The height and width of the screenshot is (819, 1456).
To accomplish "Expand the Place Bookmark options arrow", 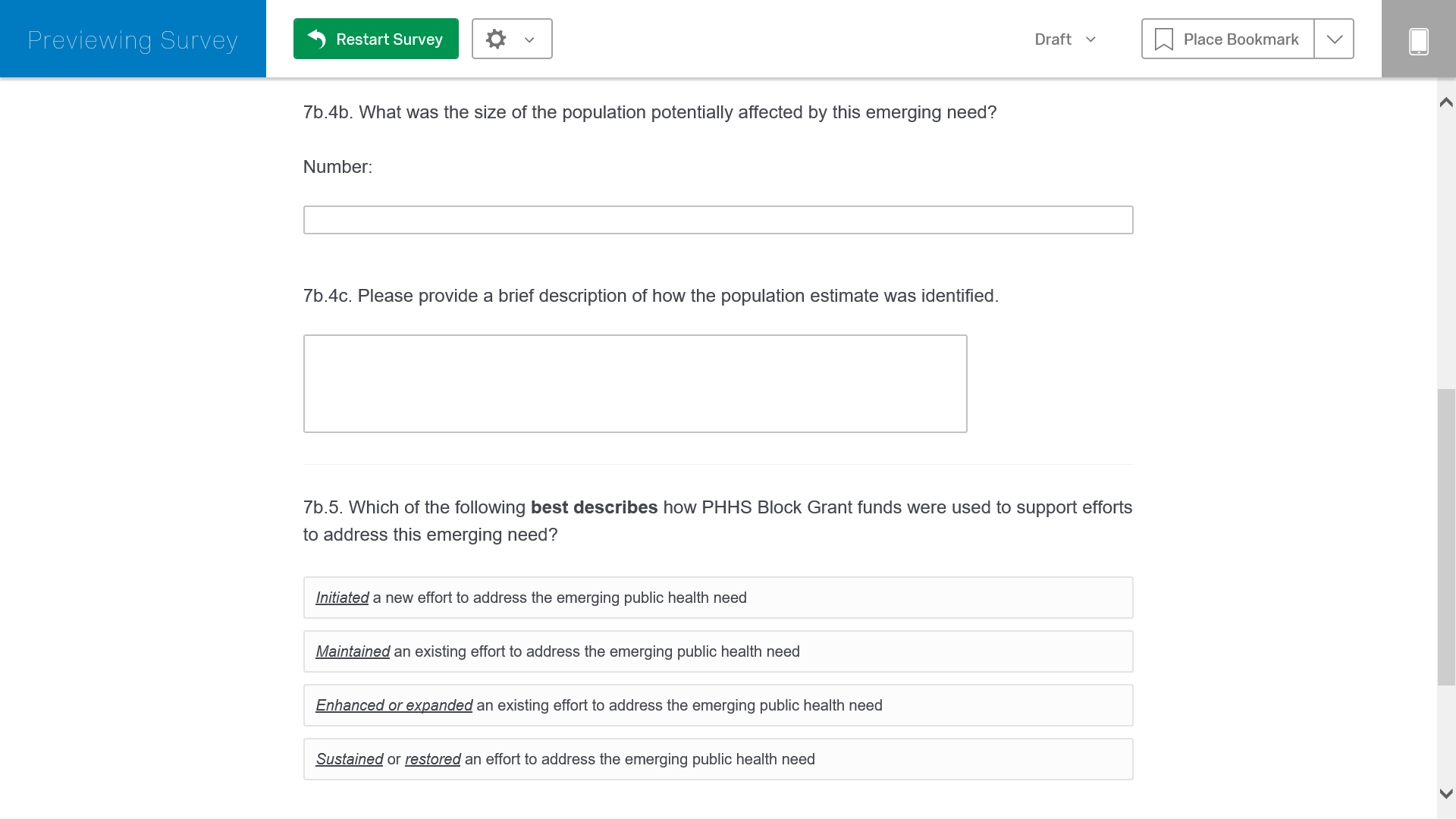I will point(1334,39).
